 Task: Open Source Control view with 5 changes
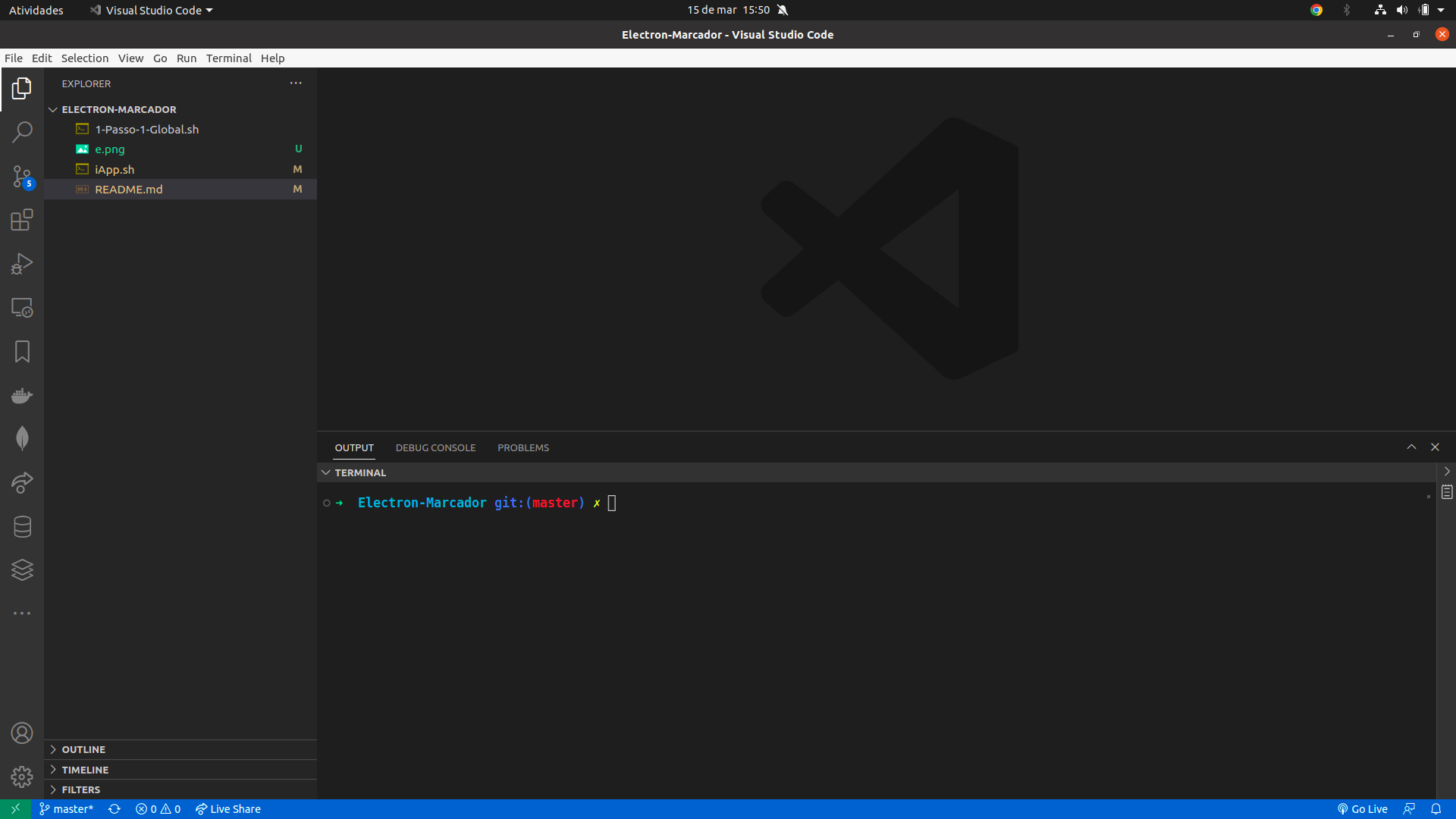click(x=22, y=177)
